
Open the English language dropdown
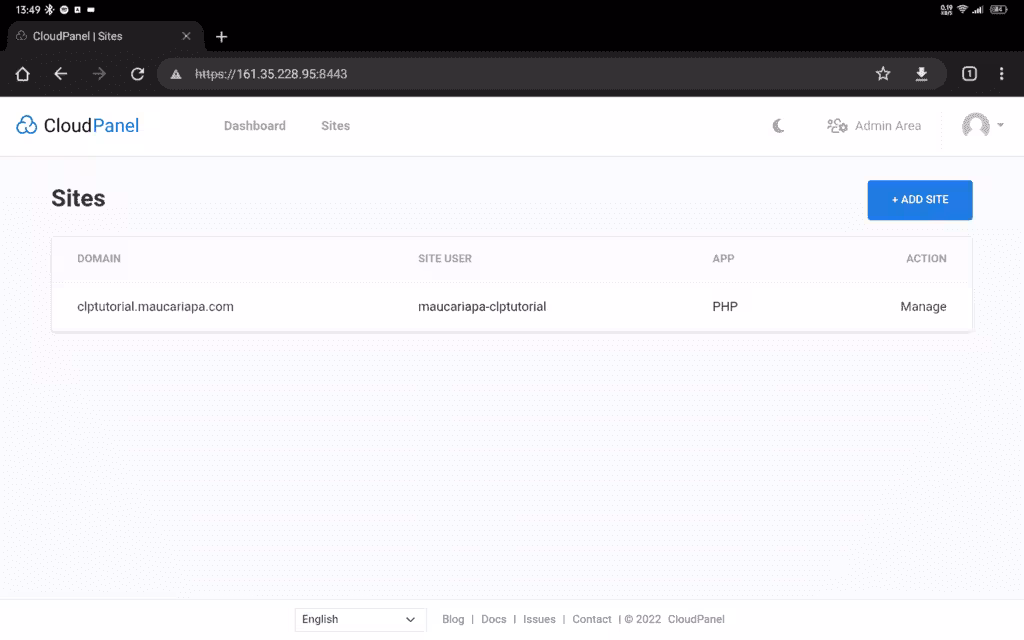360,619
